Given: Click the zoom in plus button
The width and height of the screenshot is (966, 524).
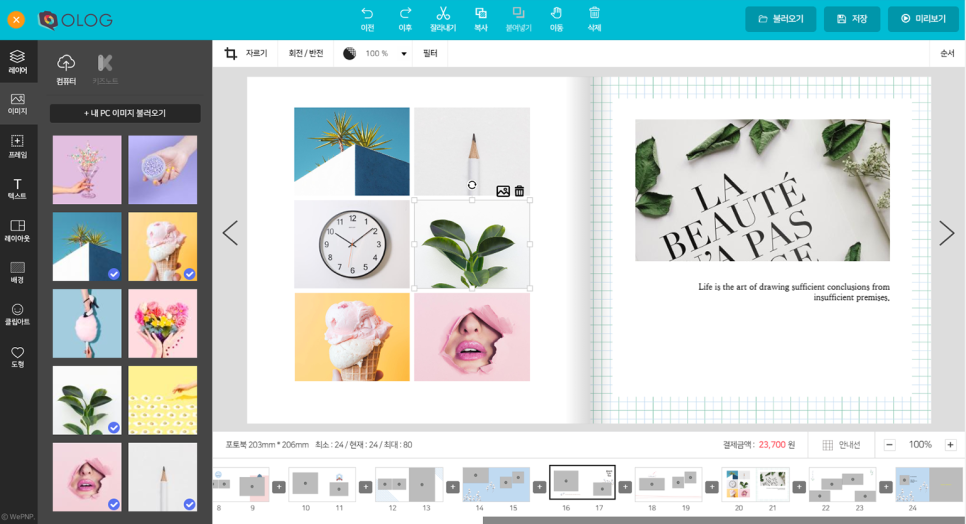Looking at the screenshot, I should pos(950,445).
